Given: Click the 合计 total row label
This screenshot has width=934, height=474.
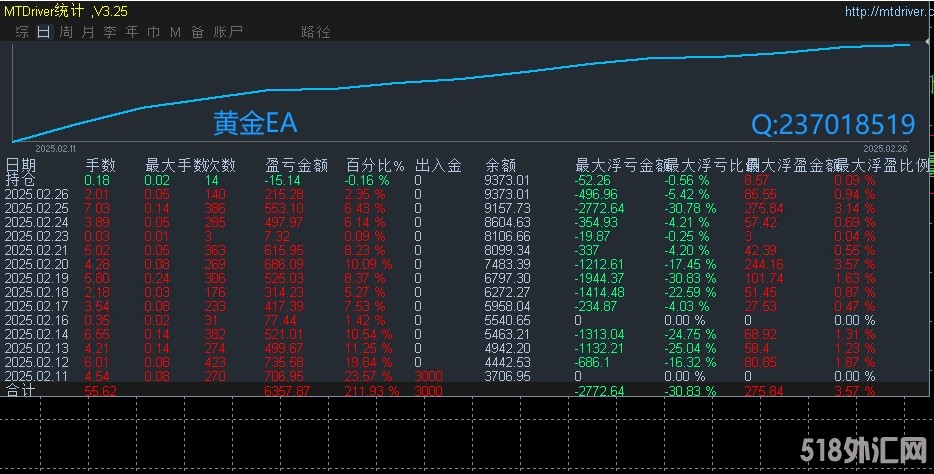Looking at the screenshot, I should (x=20, y=390).
